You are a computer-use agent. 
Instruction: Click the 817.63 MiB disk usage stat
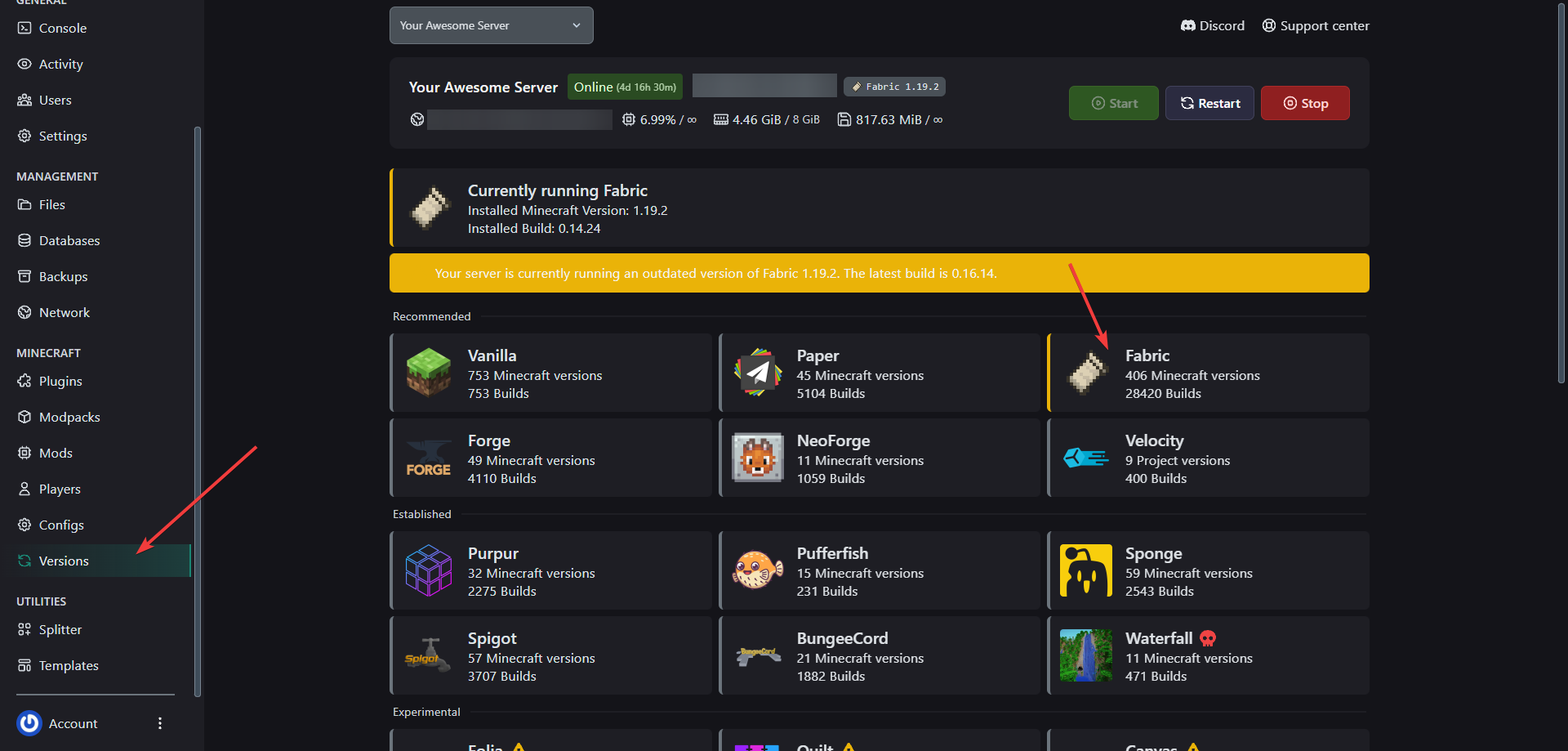coord(890,119)
